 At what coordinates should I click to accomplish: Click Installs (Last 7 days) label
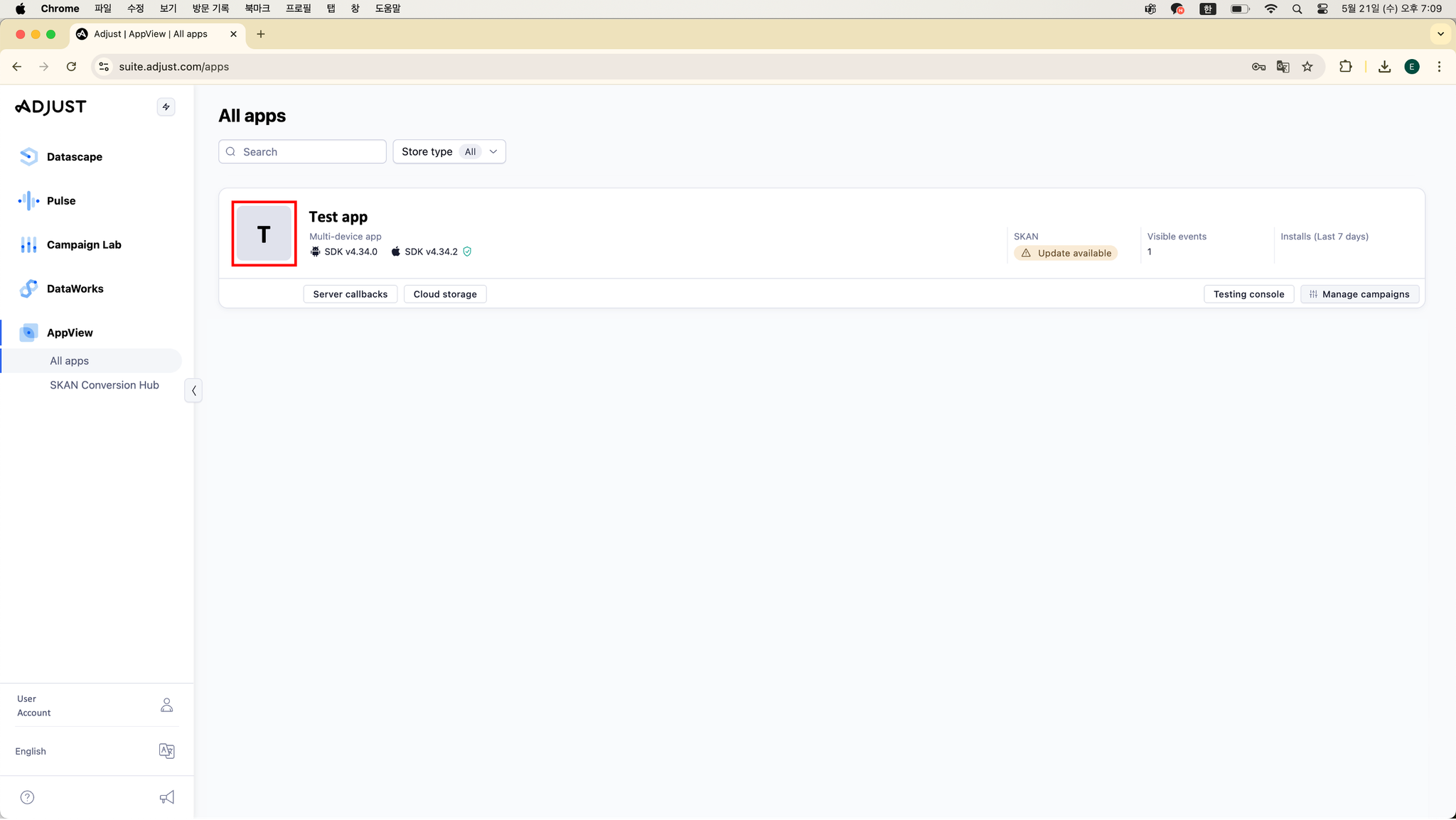(x=1324, y=237)
